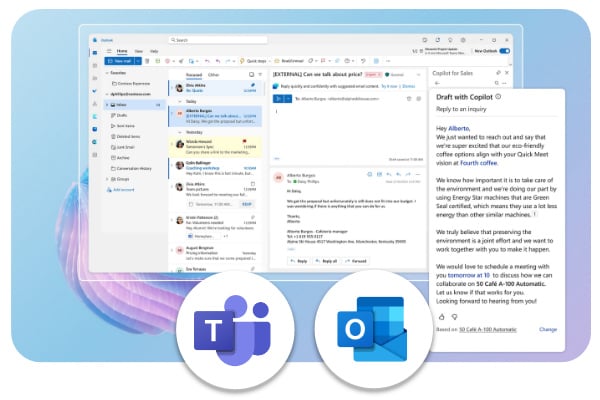This screenshot has width=600, height=400.
Task: Go back in Copilot for Sales pane
Action: tap(437, 83)
